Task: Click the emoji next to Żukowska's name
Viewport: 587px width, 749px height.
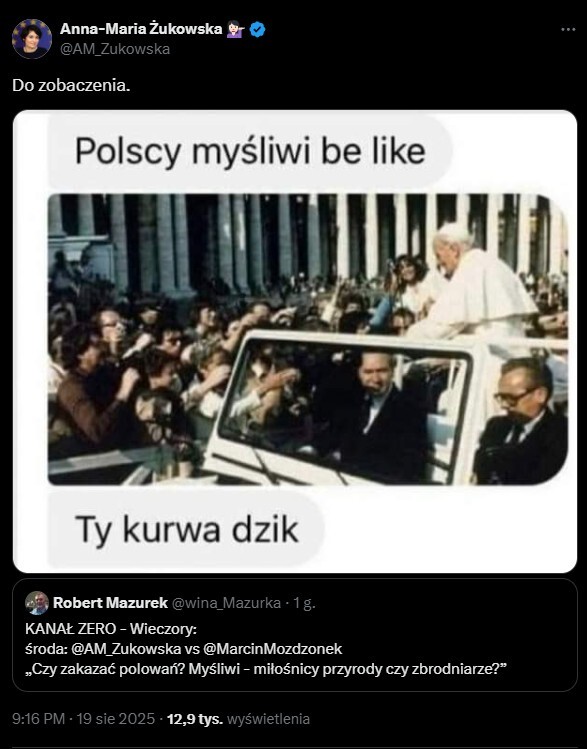Action: tap(235, 29)
